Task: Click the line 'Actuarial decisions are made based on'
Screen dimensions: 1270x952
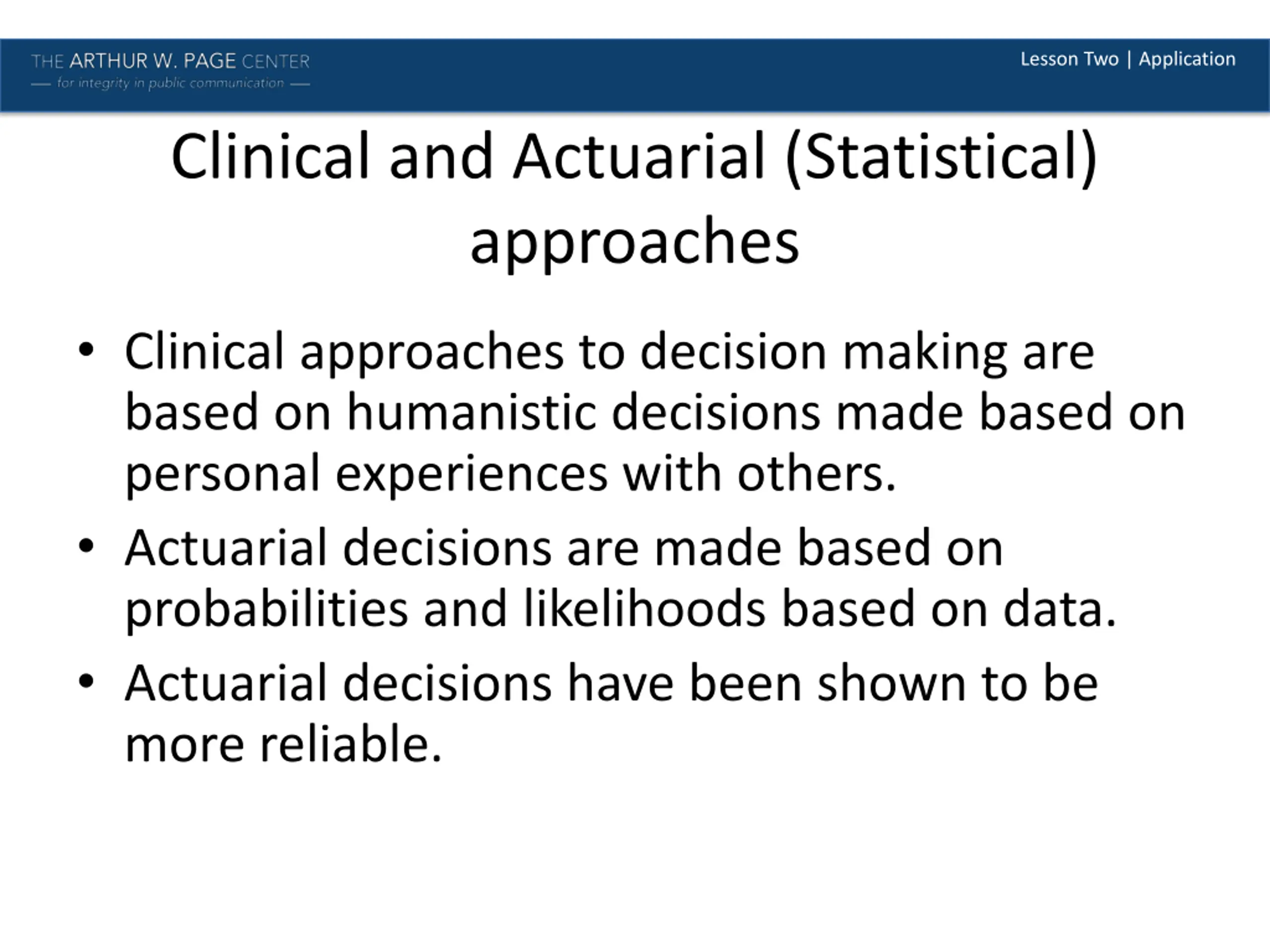Action: [563, 547]
